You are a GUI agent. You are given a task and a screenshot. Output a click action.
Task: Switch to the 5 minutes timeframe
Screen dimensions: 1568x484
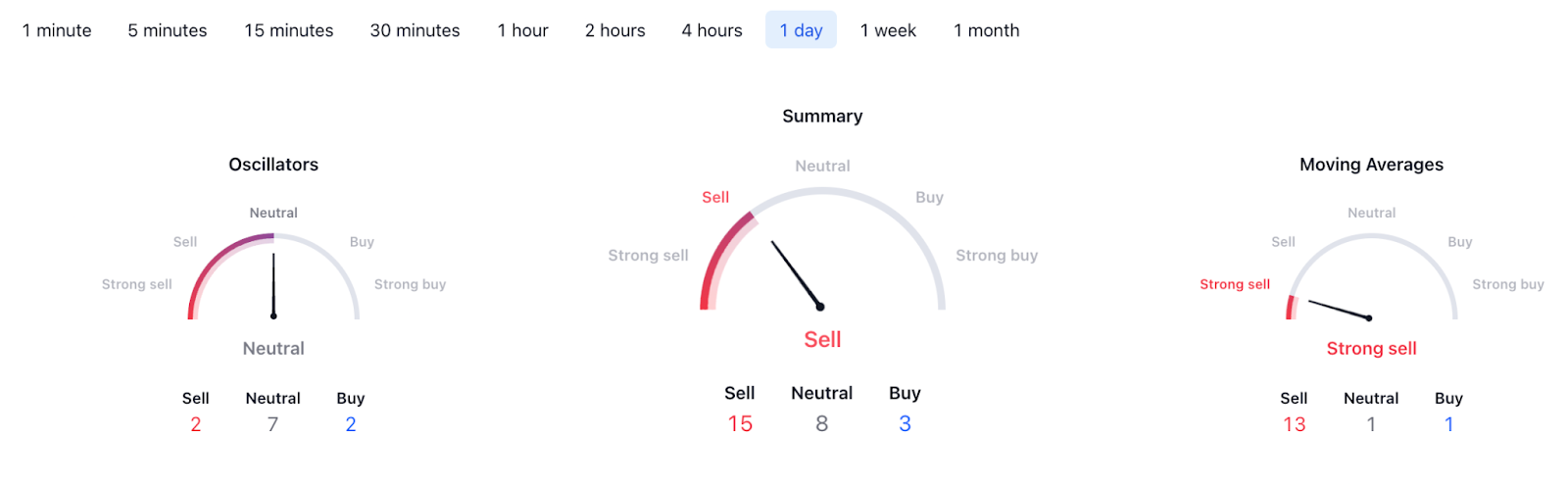168,30
